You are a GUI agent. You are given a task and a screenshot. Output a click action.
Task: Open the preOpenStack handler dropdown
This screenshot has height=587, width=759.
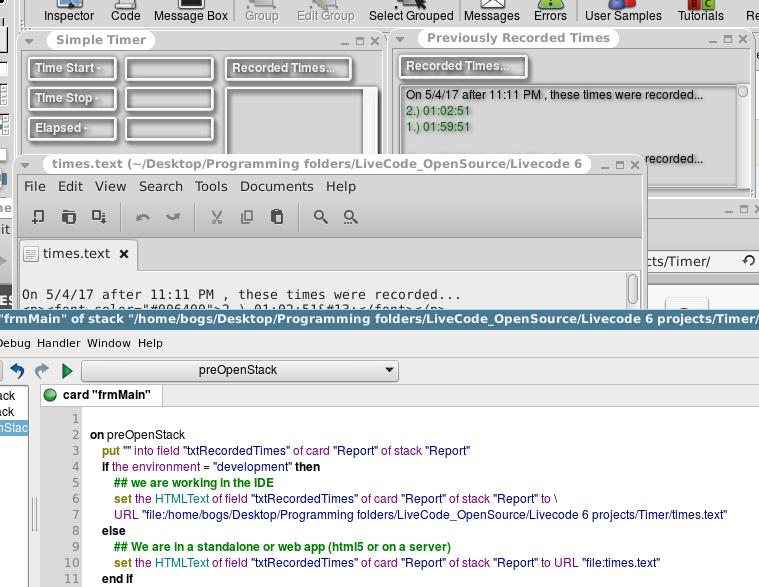coord(240,370)
